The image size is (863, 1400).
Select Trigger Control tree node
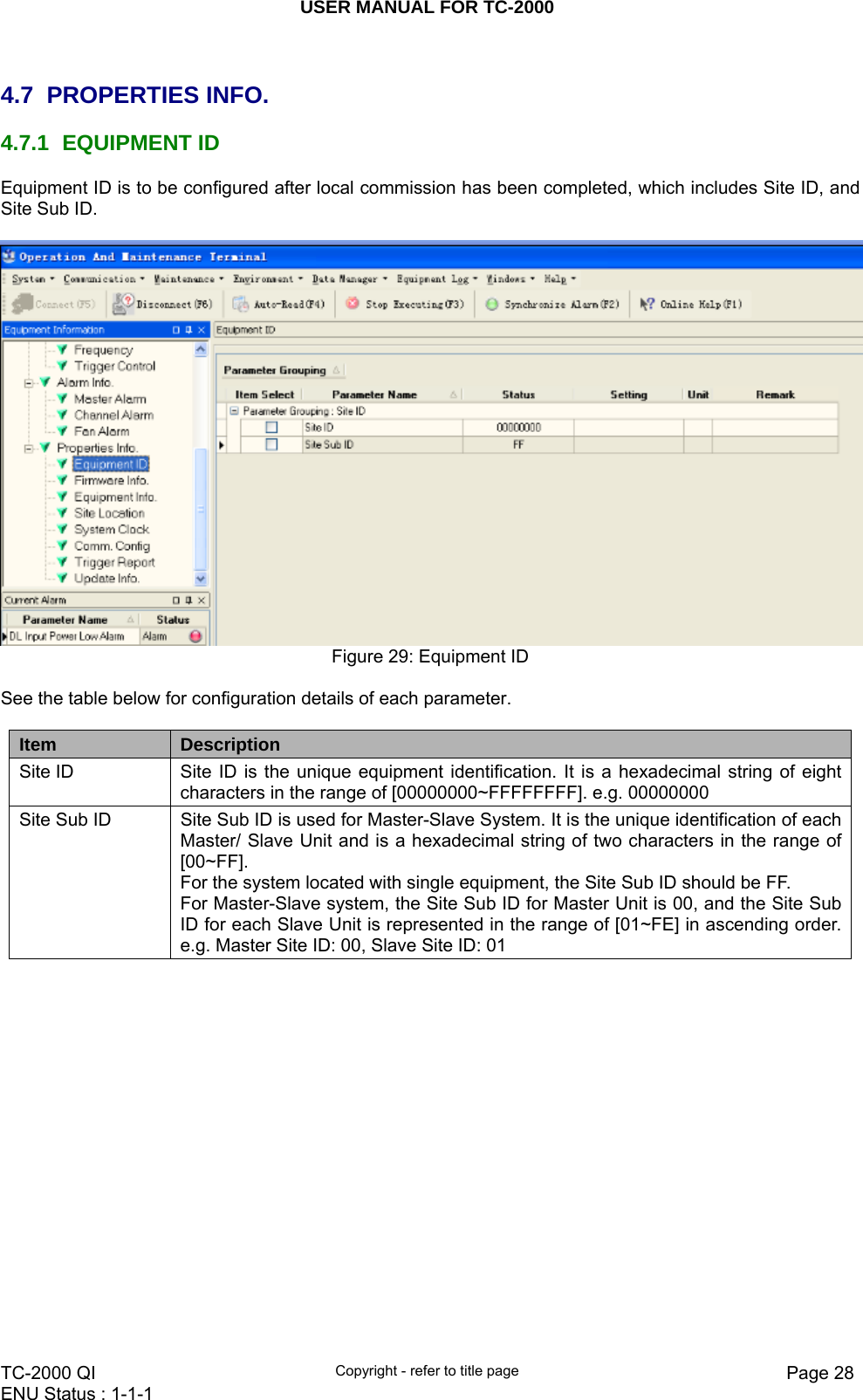pos(114,367)
